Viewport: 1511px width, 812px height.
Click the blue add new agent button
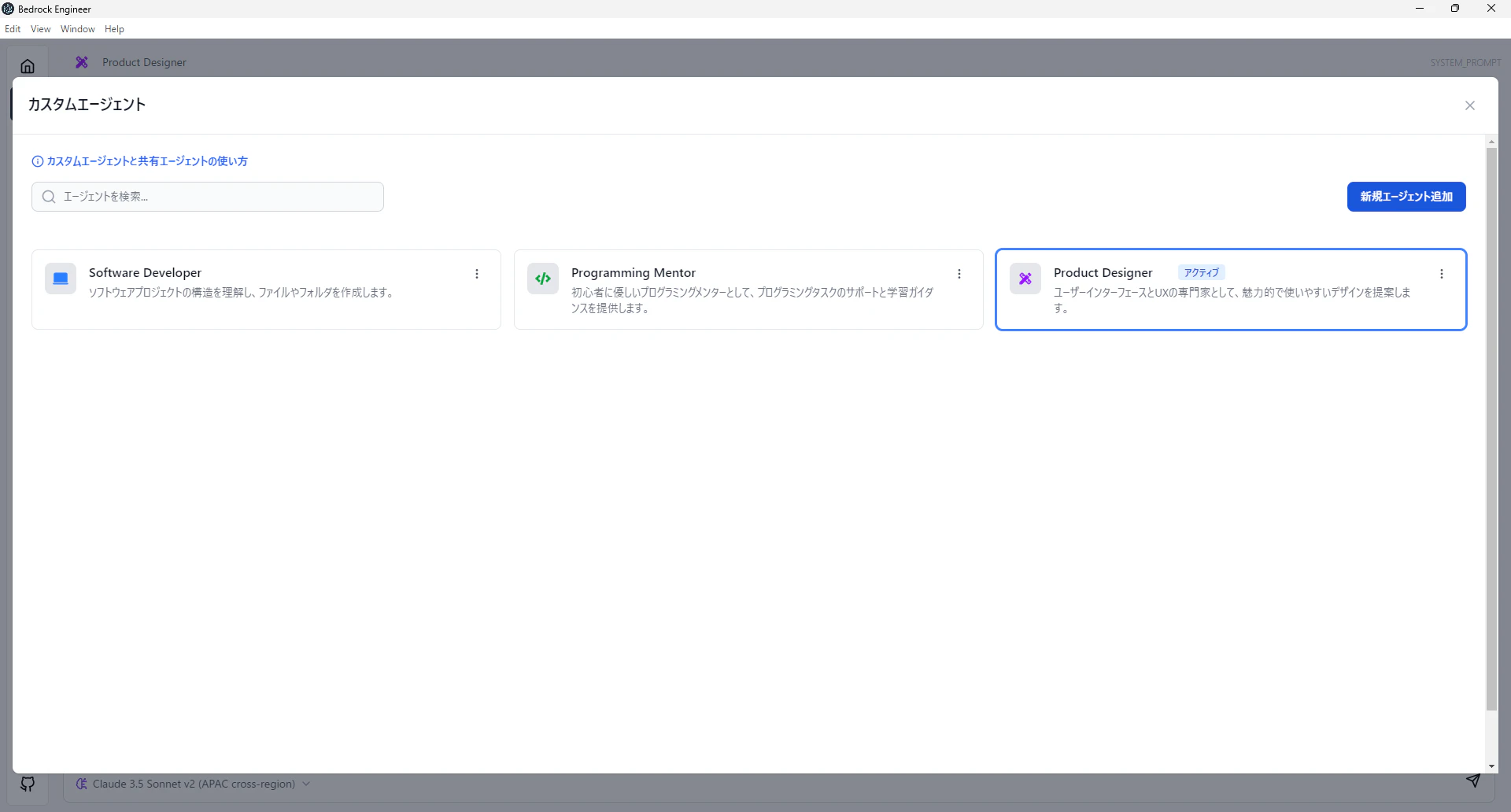[x=1406, y=197]
